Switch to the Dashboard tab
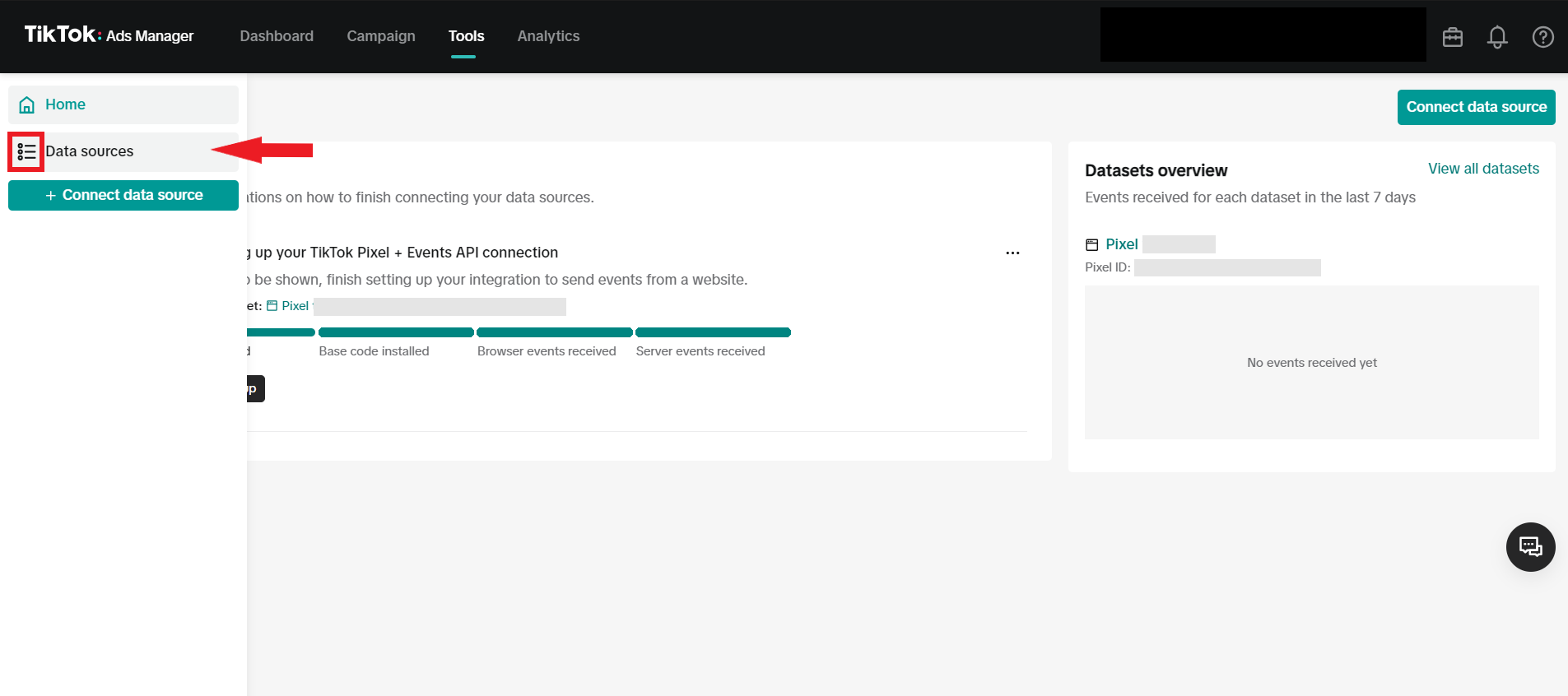 pyautogui.click(x=277, y=36)
